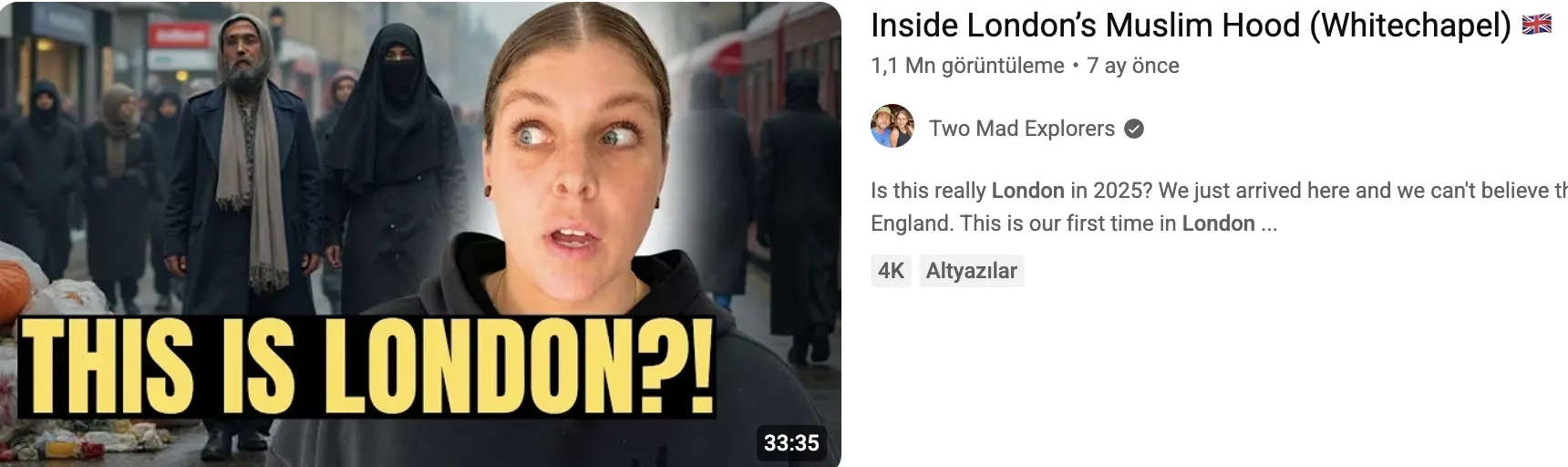Click the 33:35 duration badge
This screenshot has height=467, width=1568.
tap(791, 442)
